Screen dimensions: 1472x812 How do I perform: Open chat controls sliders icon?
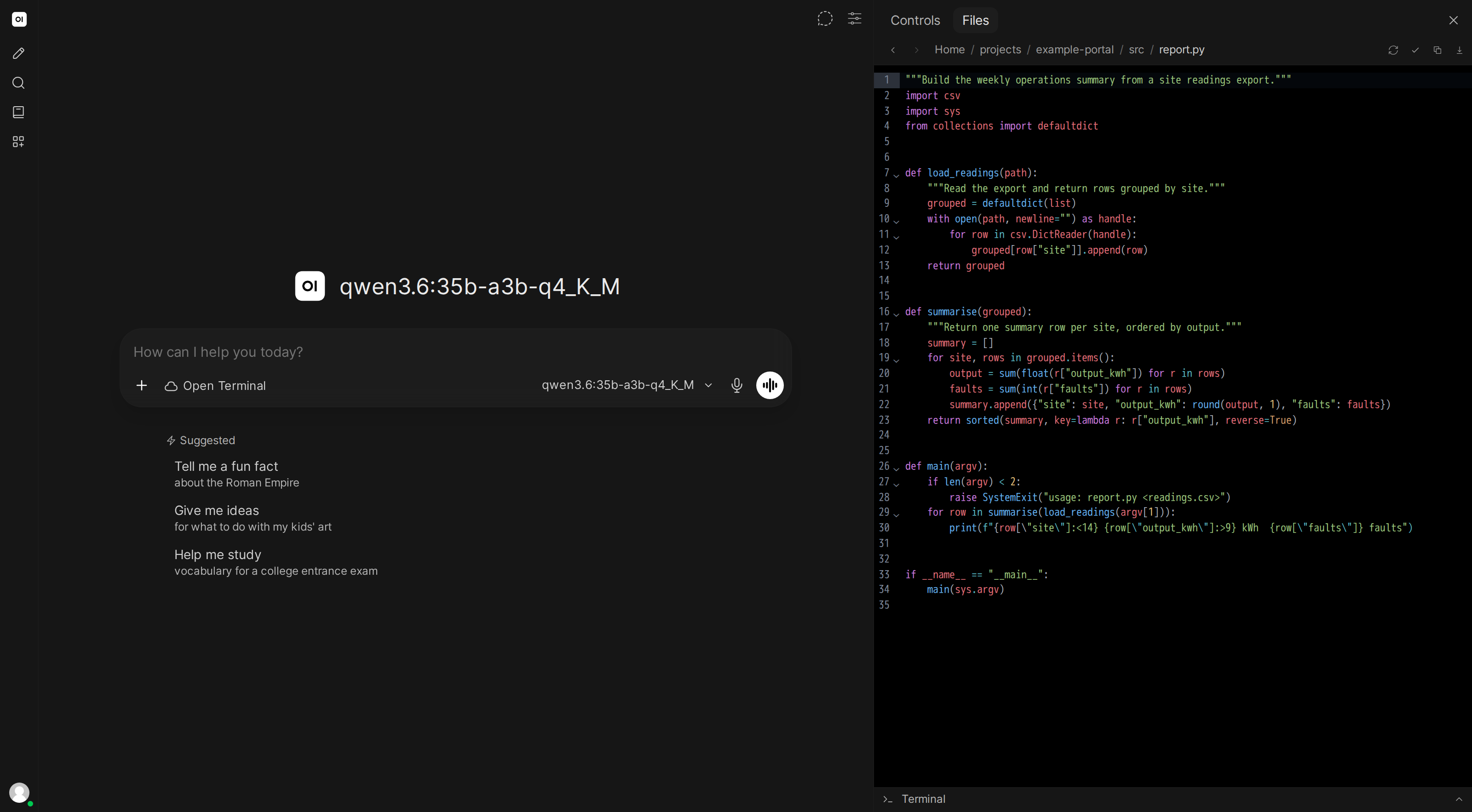point(854,19)
